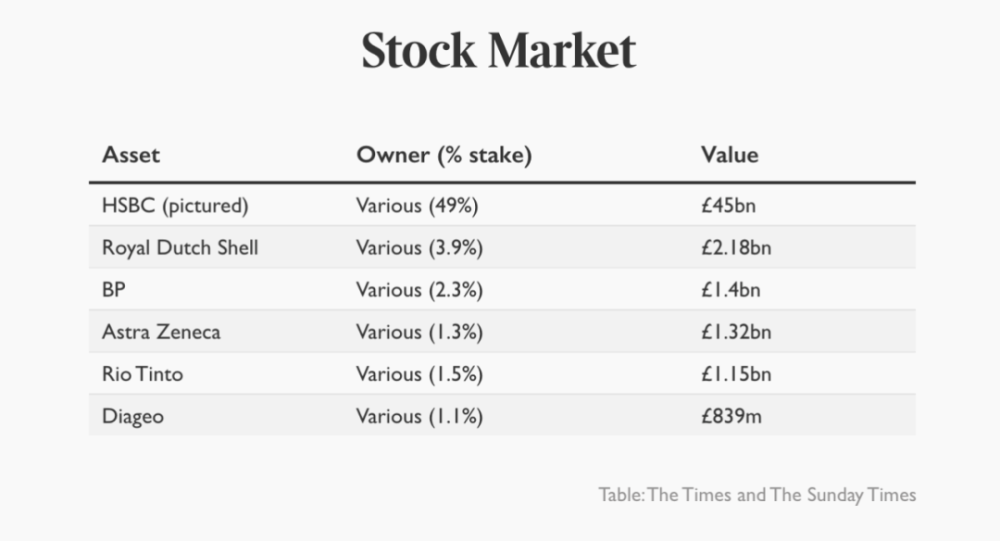Click the Various (1.1%) stake cell
The width and height of the screenshot is (1000, 541).
point(420,416)
